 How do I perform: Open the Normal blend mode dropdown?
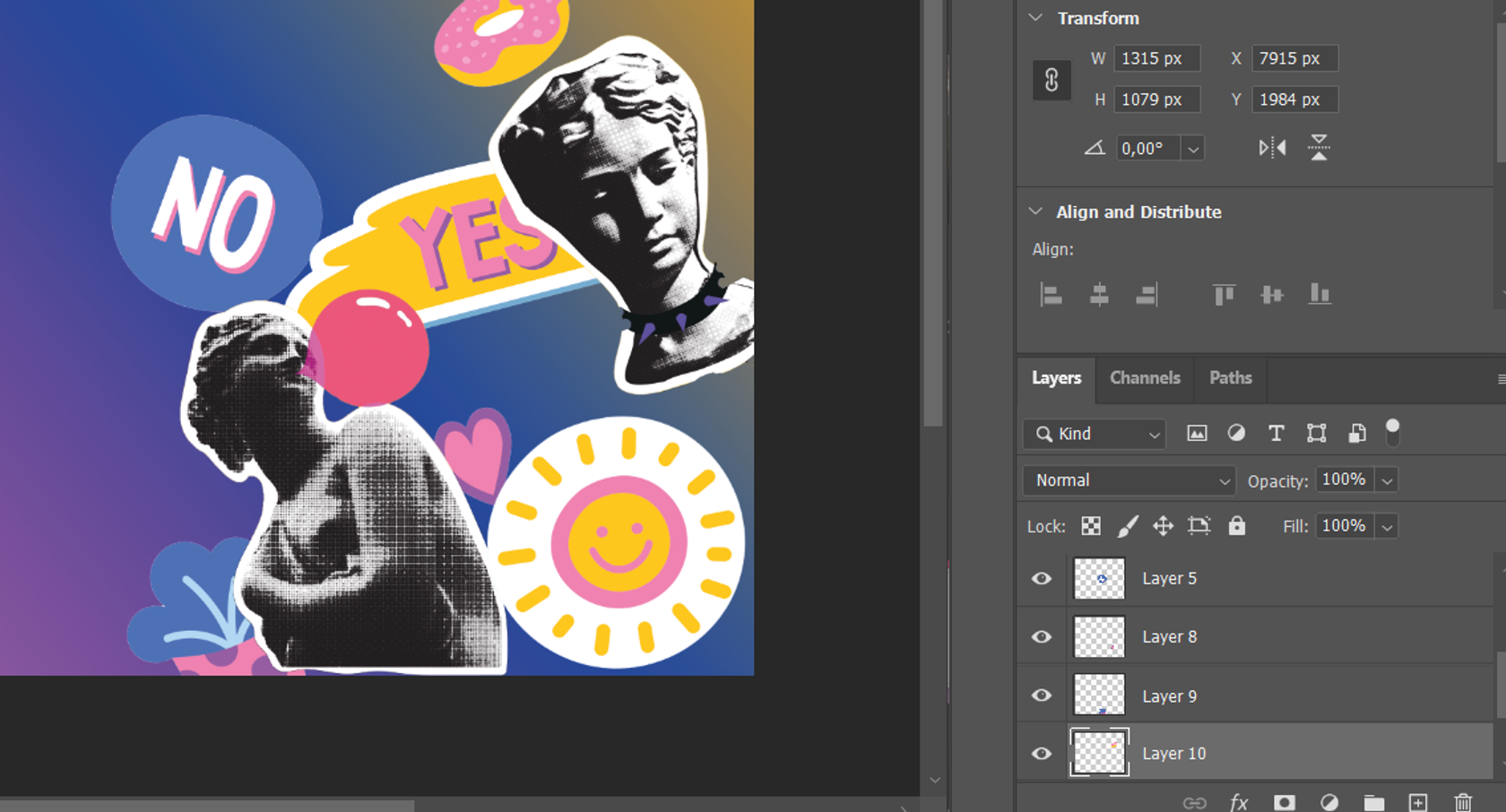[1129, 480]
